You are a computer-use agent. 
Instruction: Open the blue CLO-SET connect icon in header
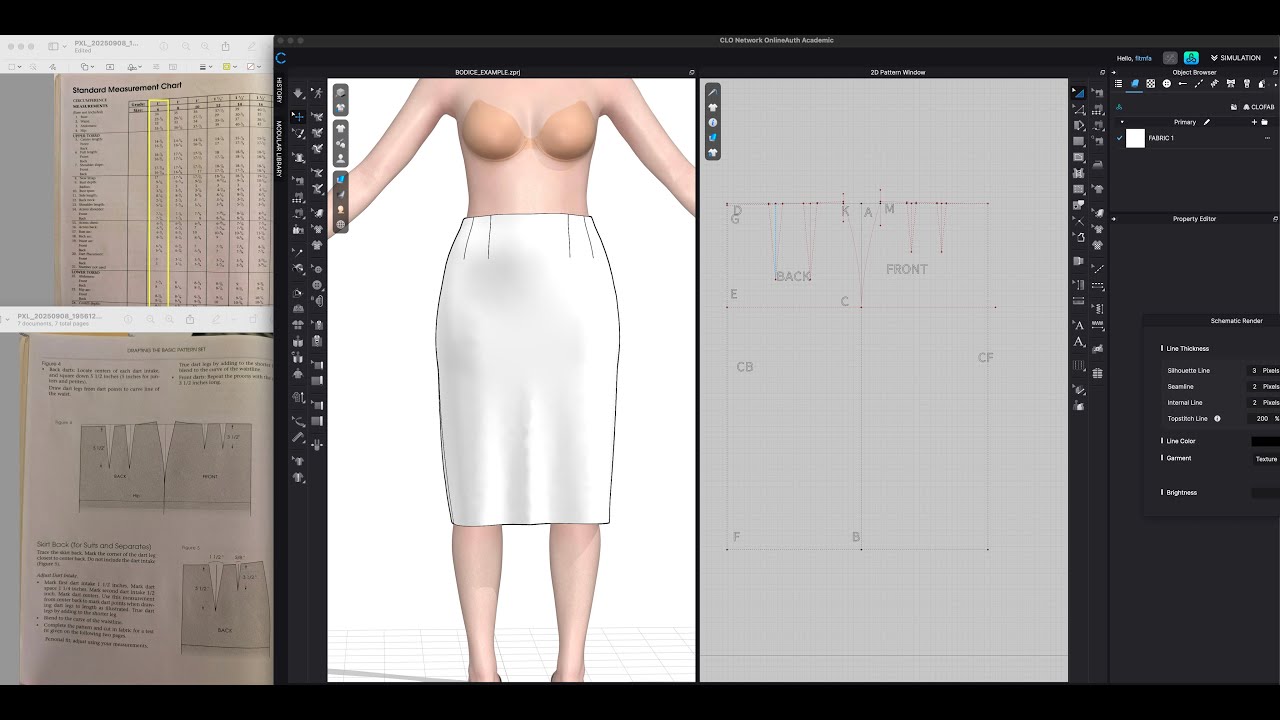pos(1191,58)
